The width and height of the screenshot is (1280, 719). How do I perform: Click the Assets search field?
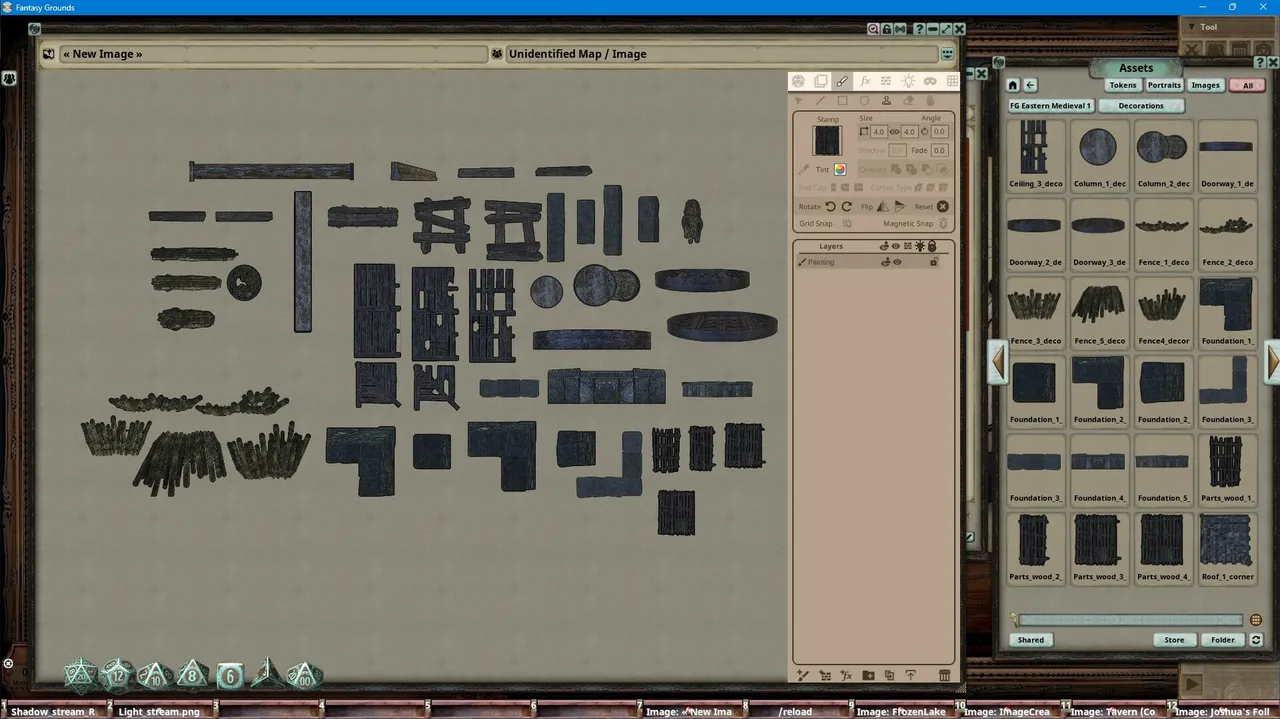1130,620
